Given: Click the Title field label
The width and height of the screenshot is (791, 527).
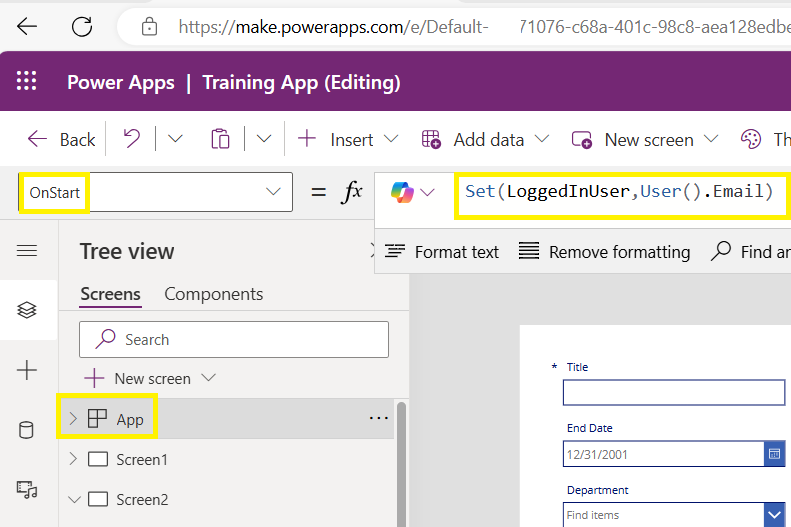Looking at the screenshot, I should click(577, 367).
